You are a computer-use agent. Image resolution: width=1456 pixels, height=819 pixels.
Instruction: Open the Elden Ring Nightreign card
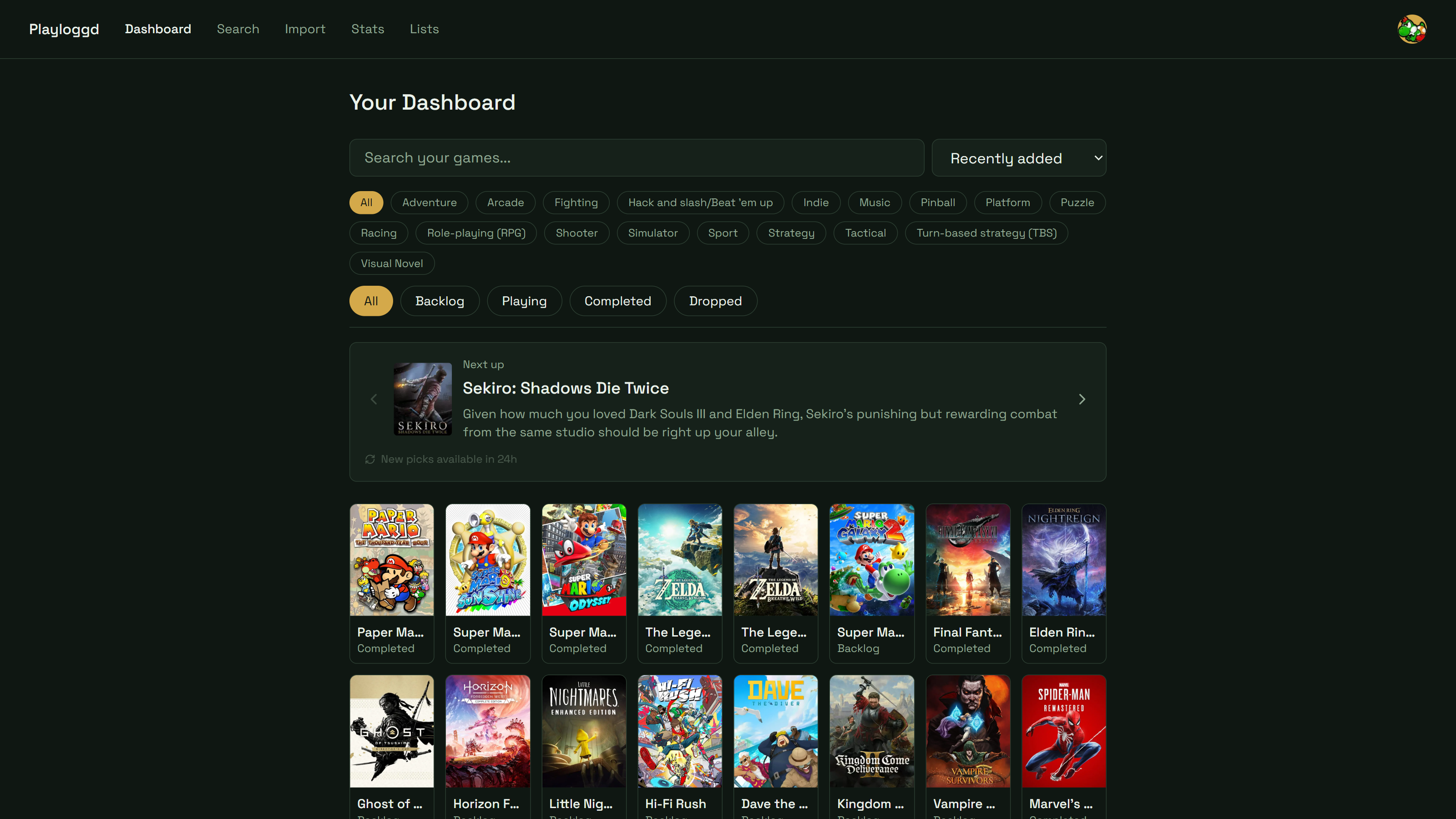1064,583
